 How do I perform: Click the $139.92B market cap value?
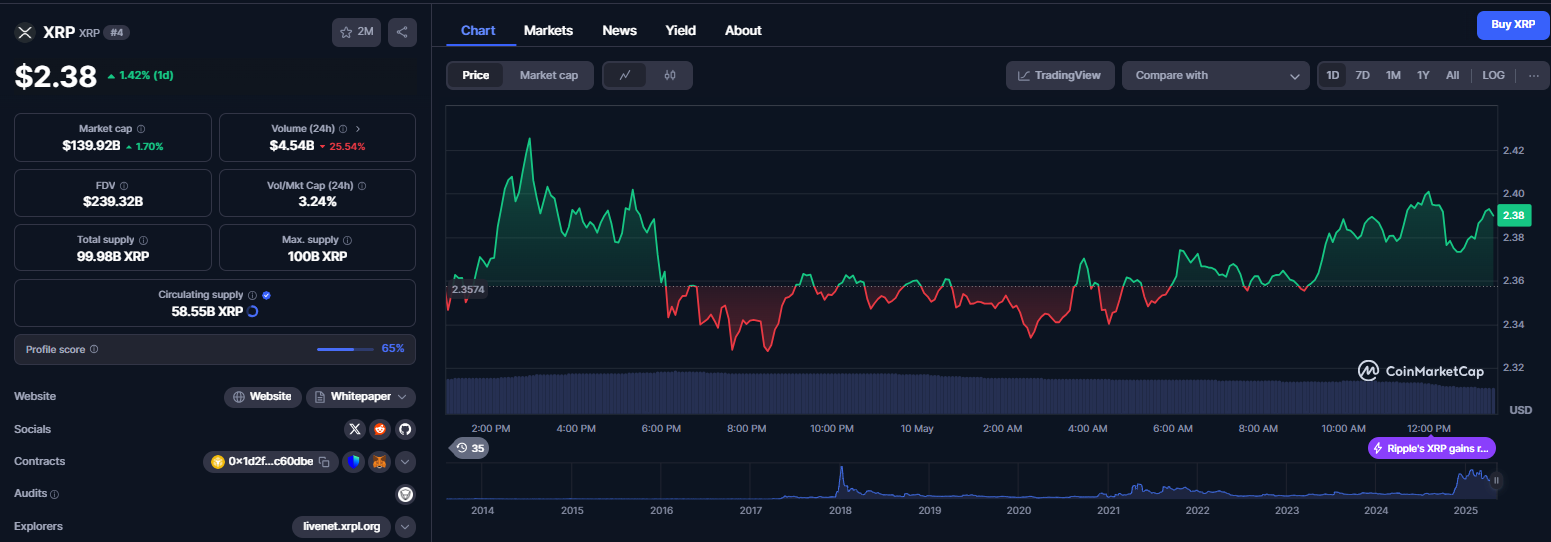(91, 146)
